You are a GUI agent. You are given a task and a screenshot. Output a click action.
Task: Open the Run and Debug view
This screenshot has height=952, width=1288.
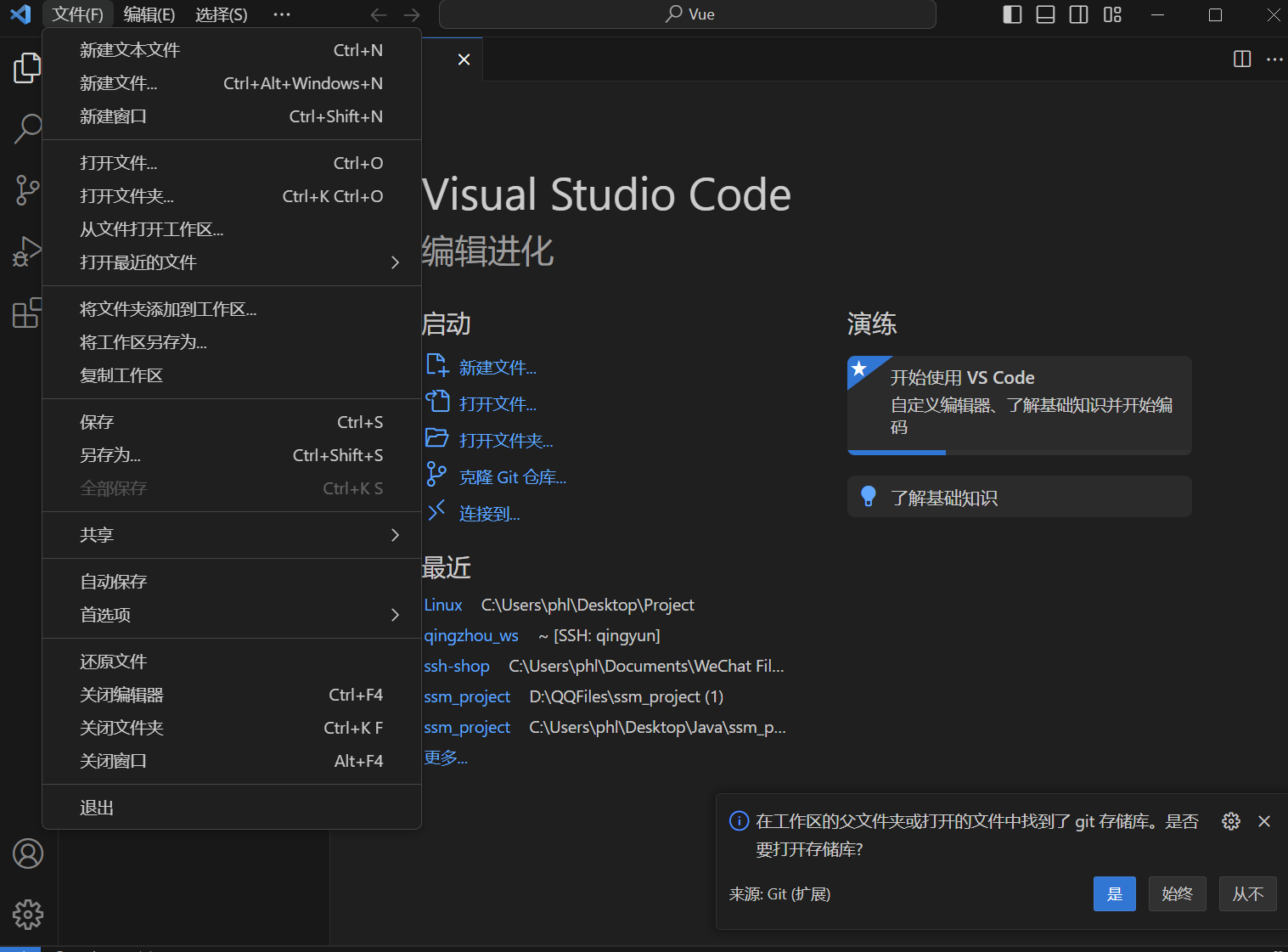pos(27,252)
